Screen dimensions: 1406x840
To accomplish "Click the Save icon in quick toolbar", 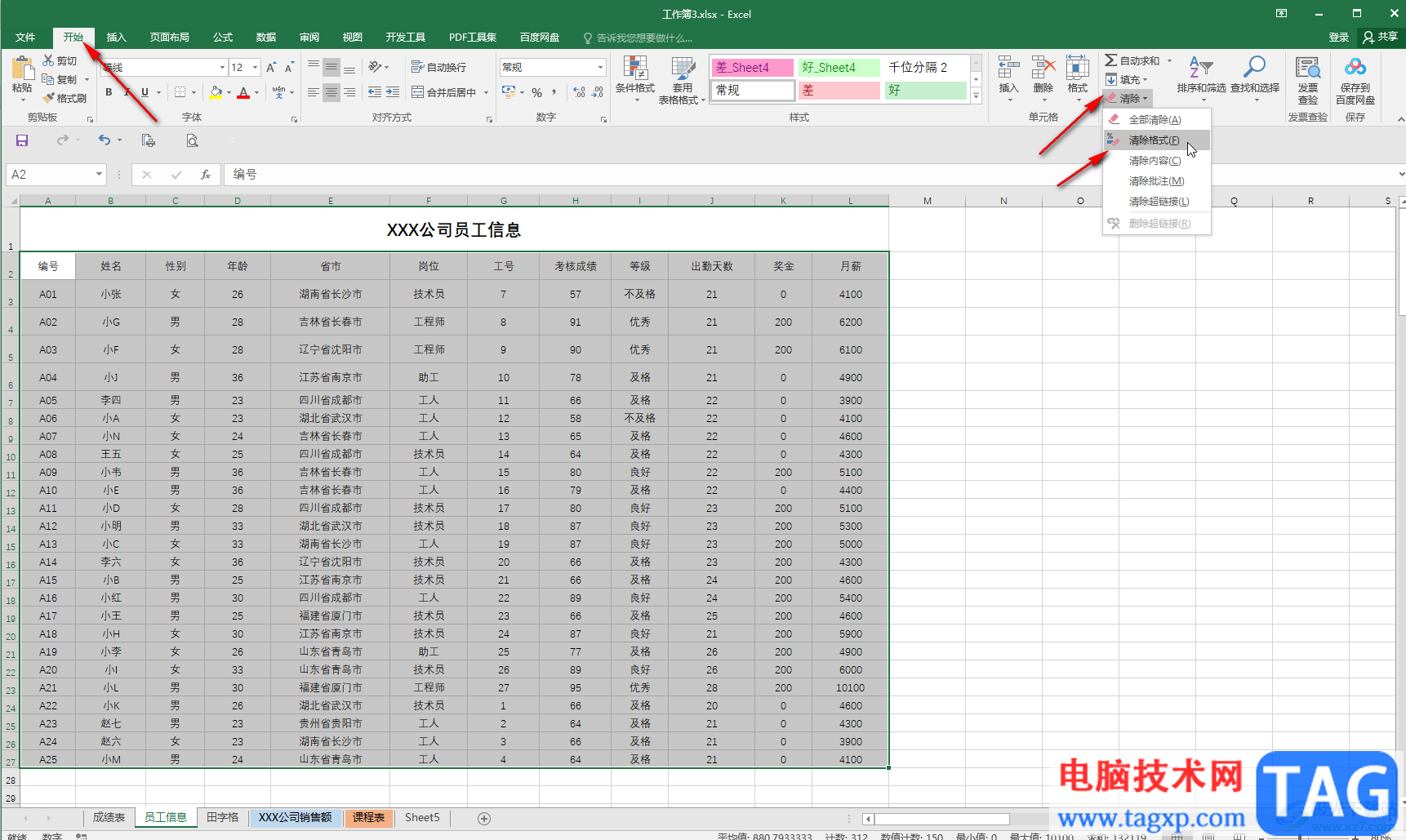I will coord(22,140).
